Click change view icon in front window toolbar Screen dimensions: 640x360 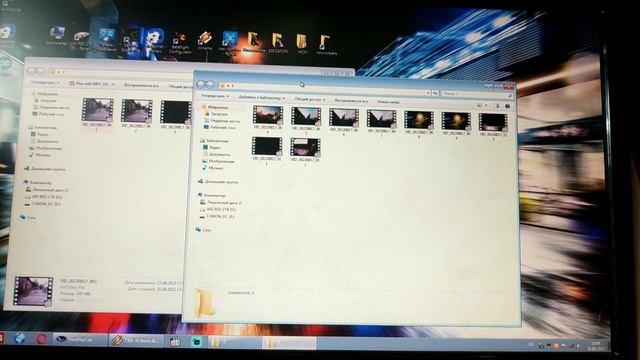click(x=480, y=105)
